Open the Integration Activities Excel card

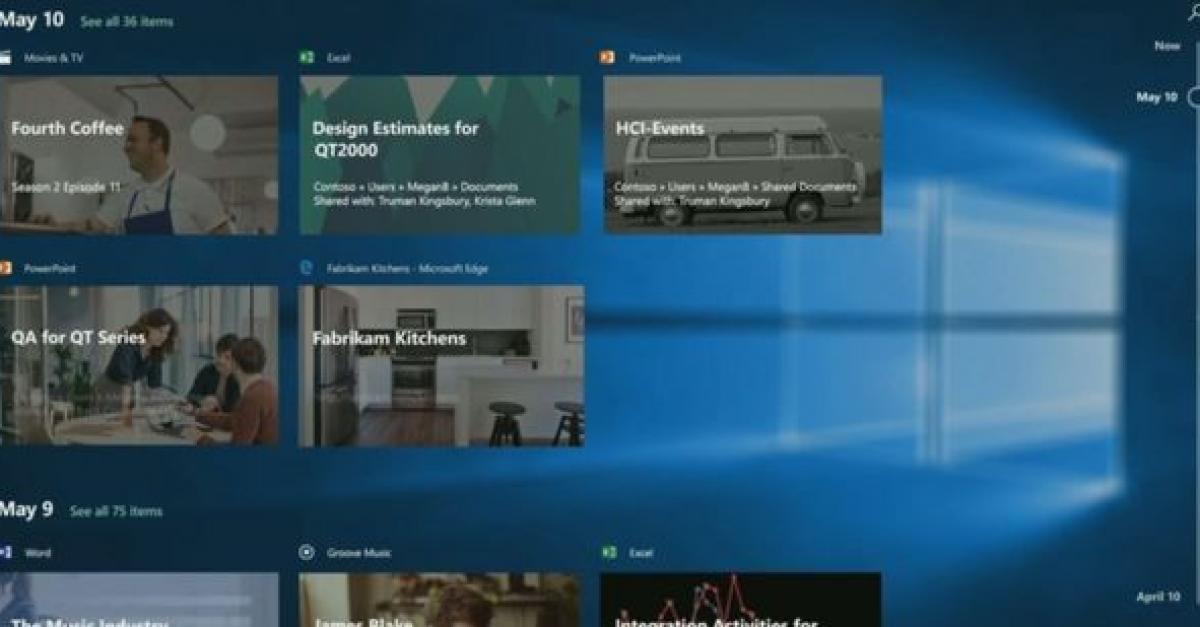click(x=741, y=600)
